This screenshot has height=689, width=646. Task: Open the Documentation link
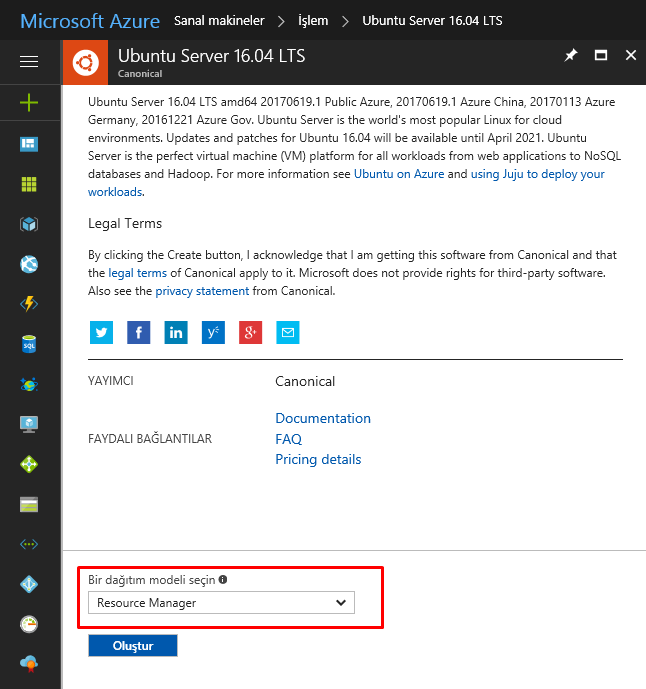point(323,418)
